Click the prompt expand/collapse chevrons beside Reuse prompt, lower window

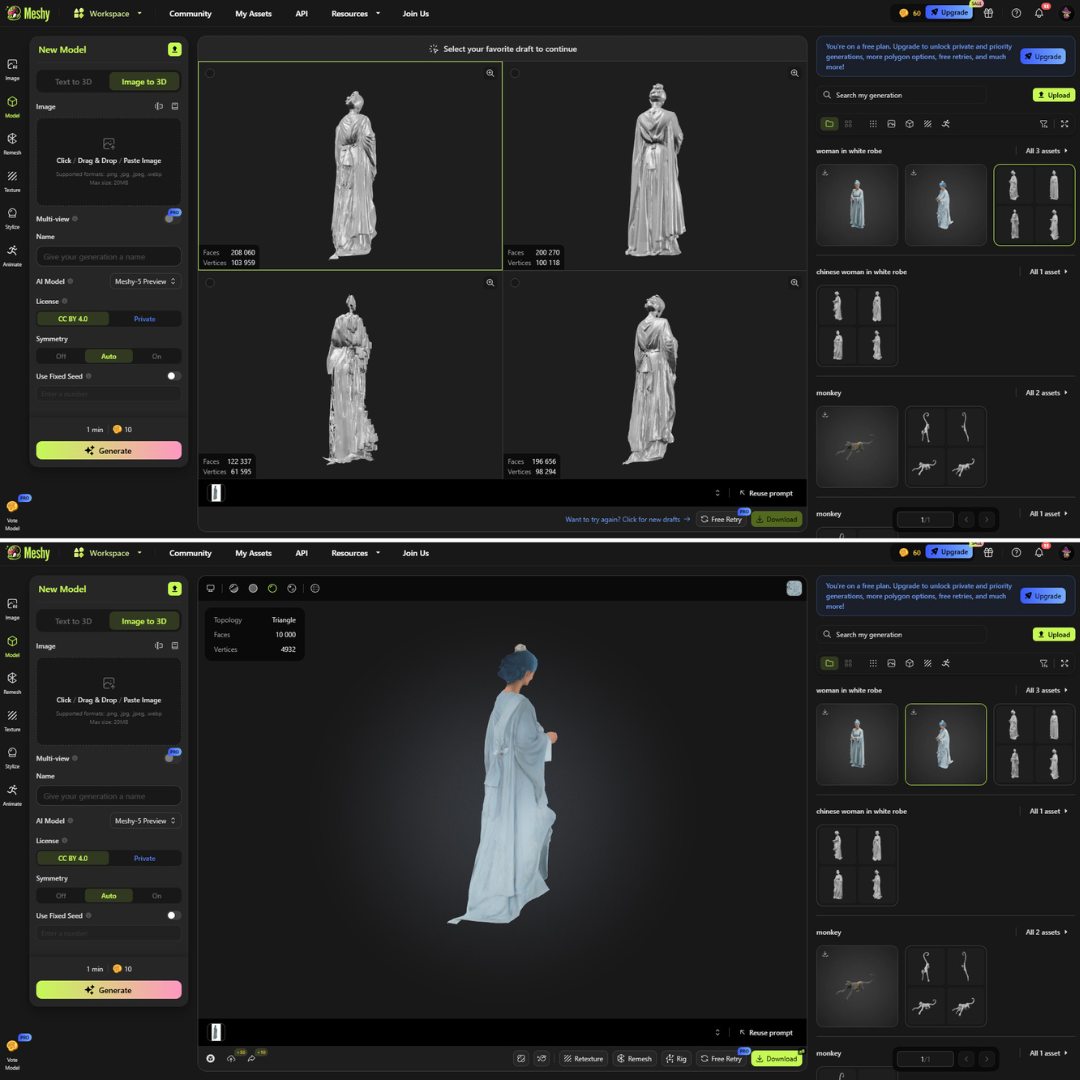pyautogui.click(x=717, y=1032)
